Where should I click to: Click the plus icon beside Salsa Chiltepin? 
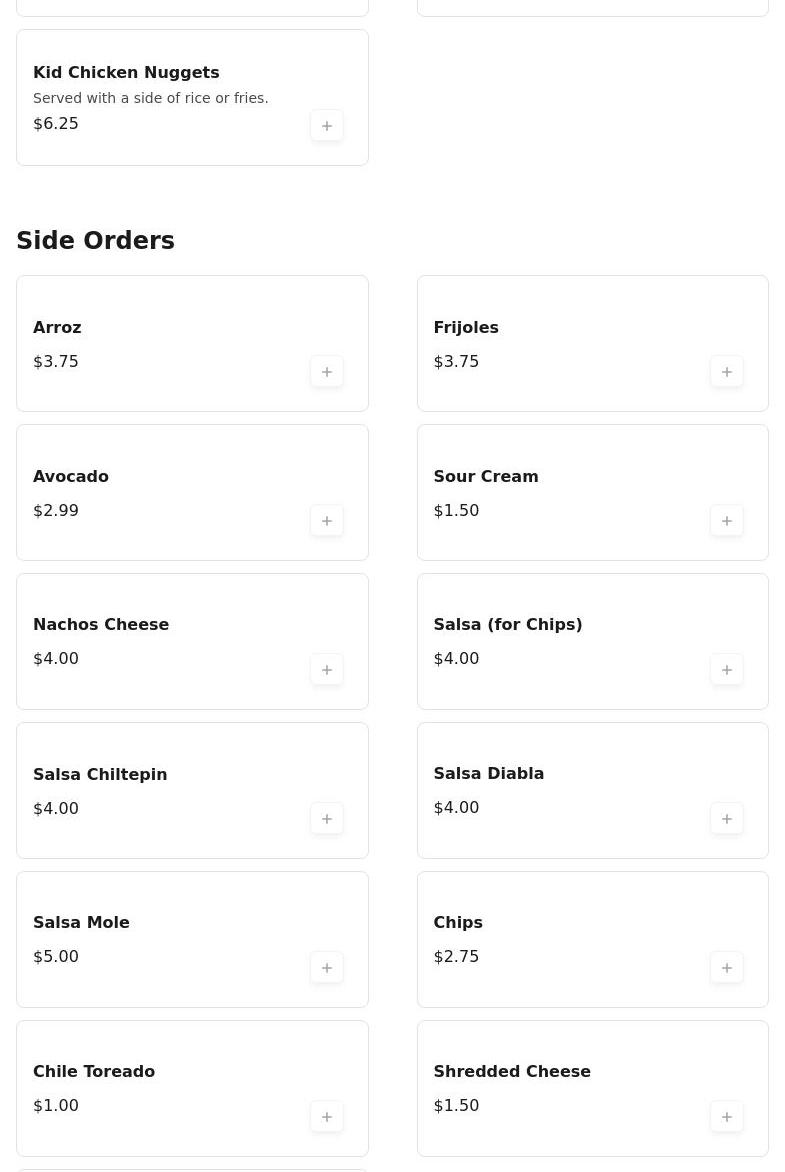327,818
